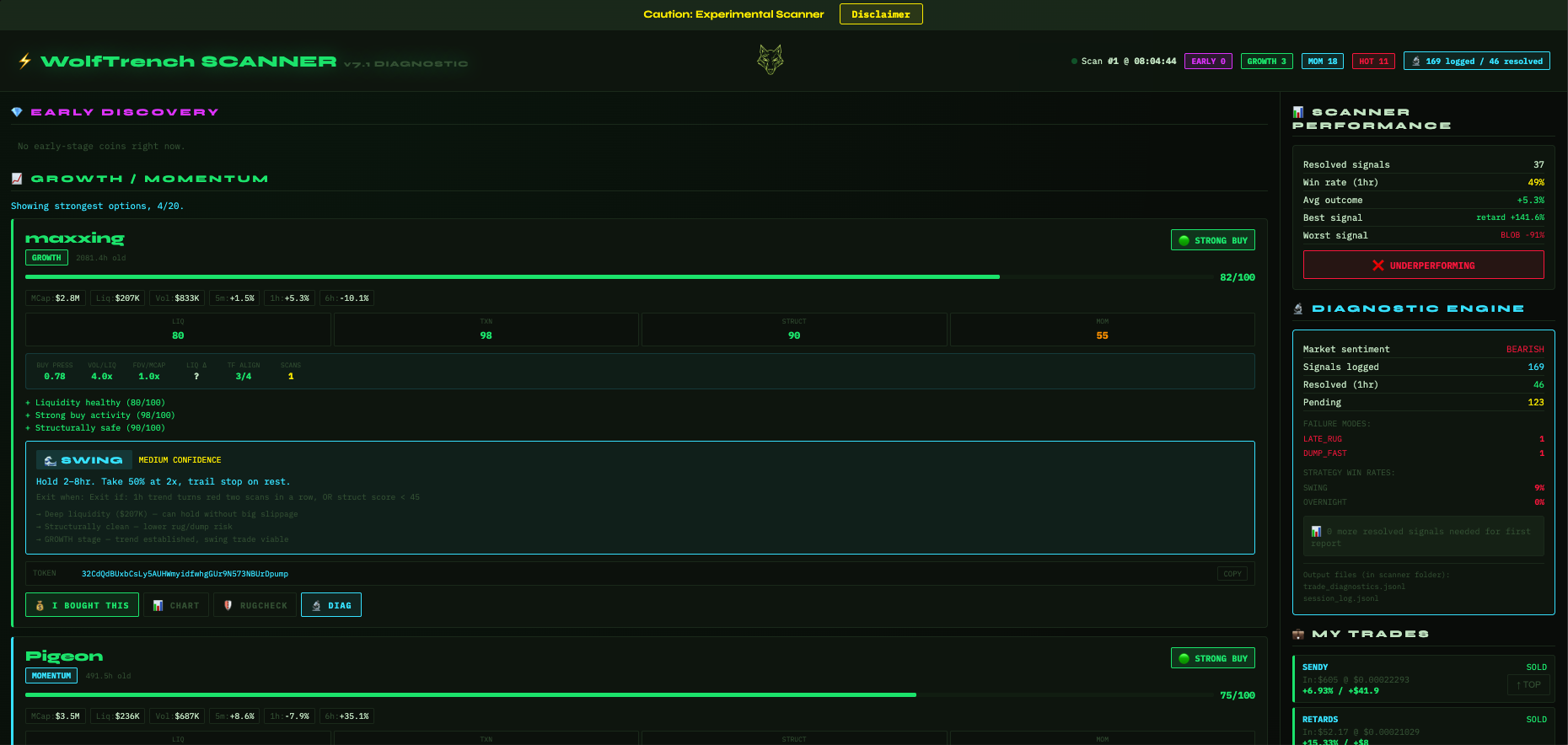1568x745 pixels.
Task: Click the green dot in maxxing Strong Buy
Action: tap(1184, 240)
